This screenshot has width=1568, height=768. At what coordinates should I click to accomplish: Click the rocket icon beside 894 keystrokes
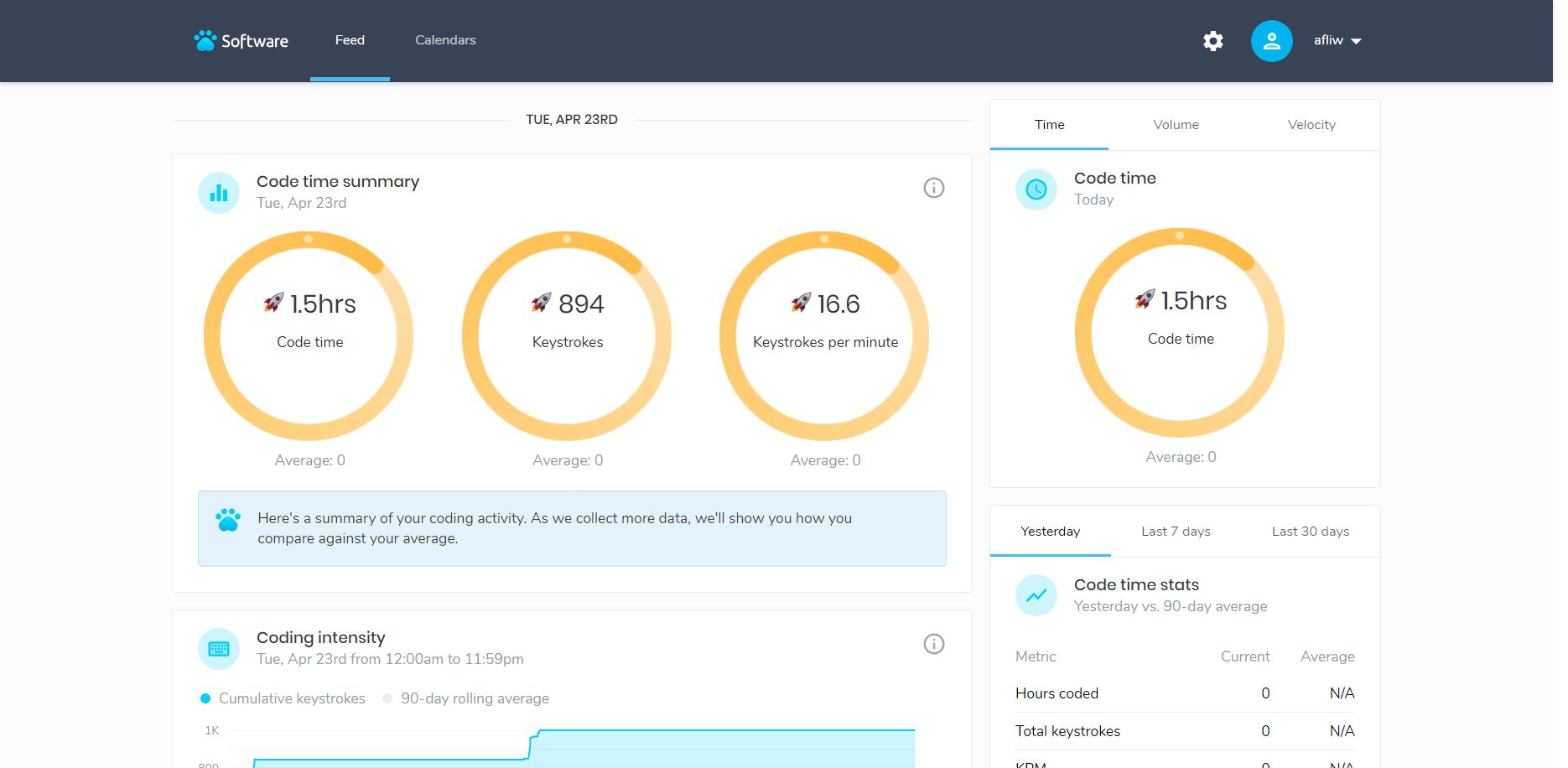pyautogui.click(x=541, y=302)
